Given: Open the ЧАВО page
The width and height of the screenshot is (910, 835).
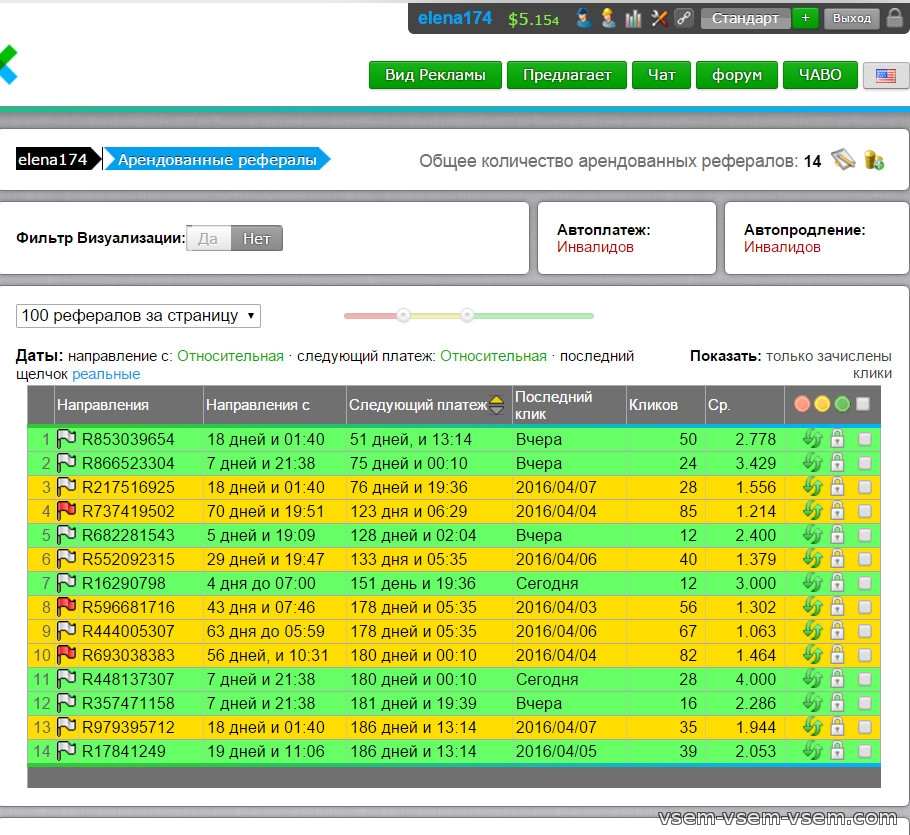Looking at the screenshot, I should [820, 75].
